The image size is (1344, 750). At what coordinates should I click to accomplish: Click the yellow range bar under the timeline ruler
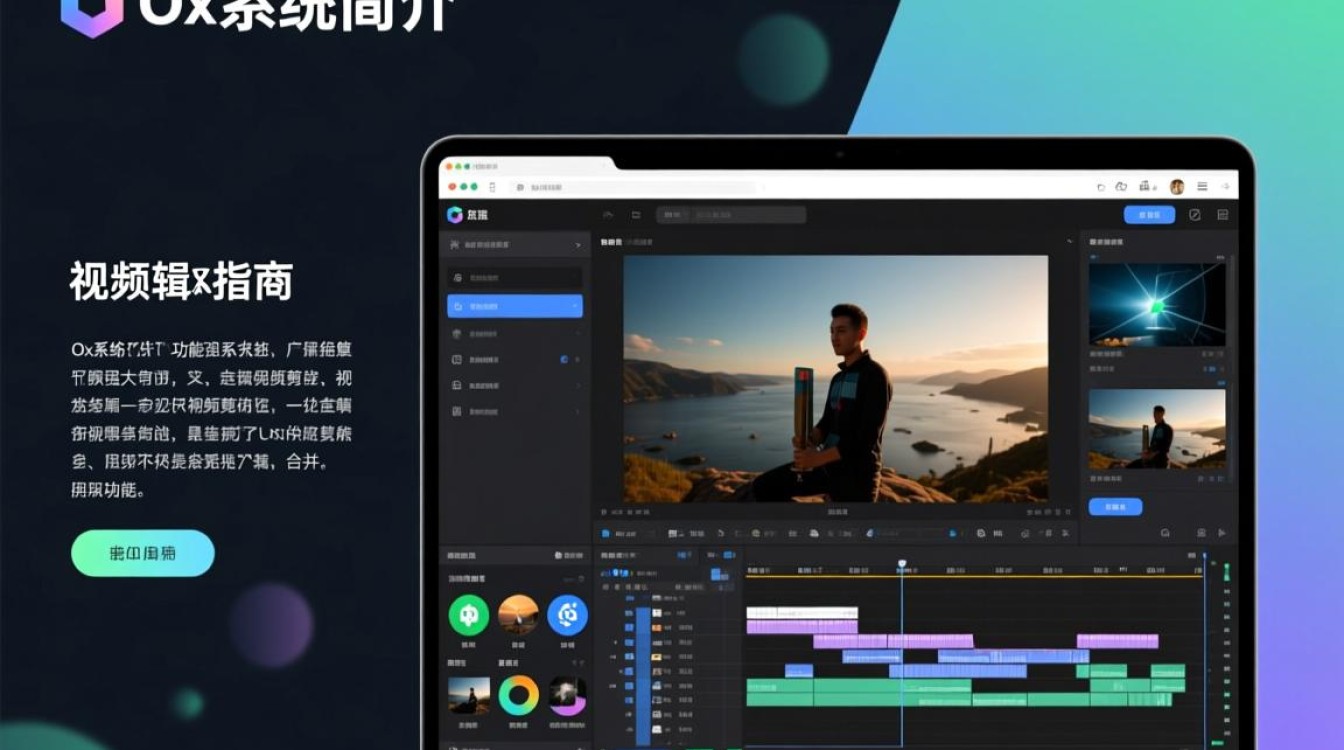973,576
